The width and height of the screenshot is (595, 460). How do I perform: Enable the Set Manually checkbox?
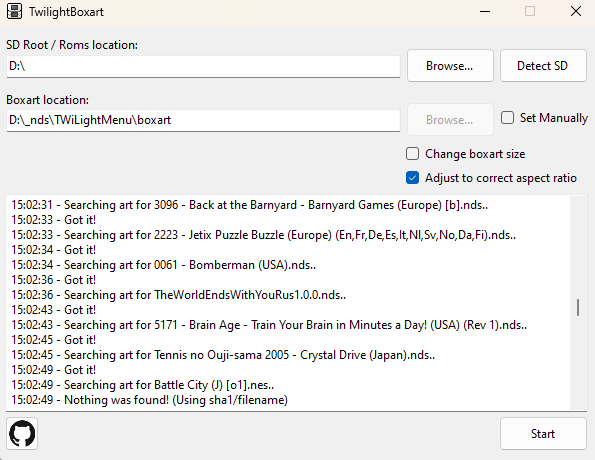tap(507, 118)
